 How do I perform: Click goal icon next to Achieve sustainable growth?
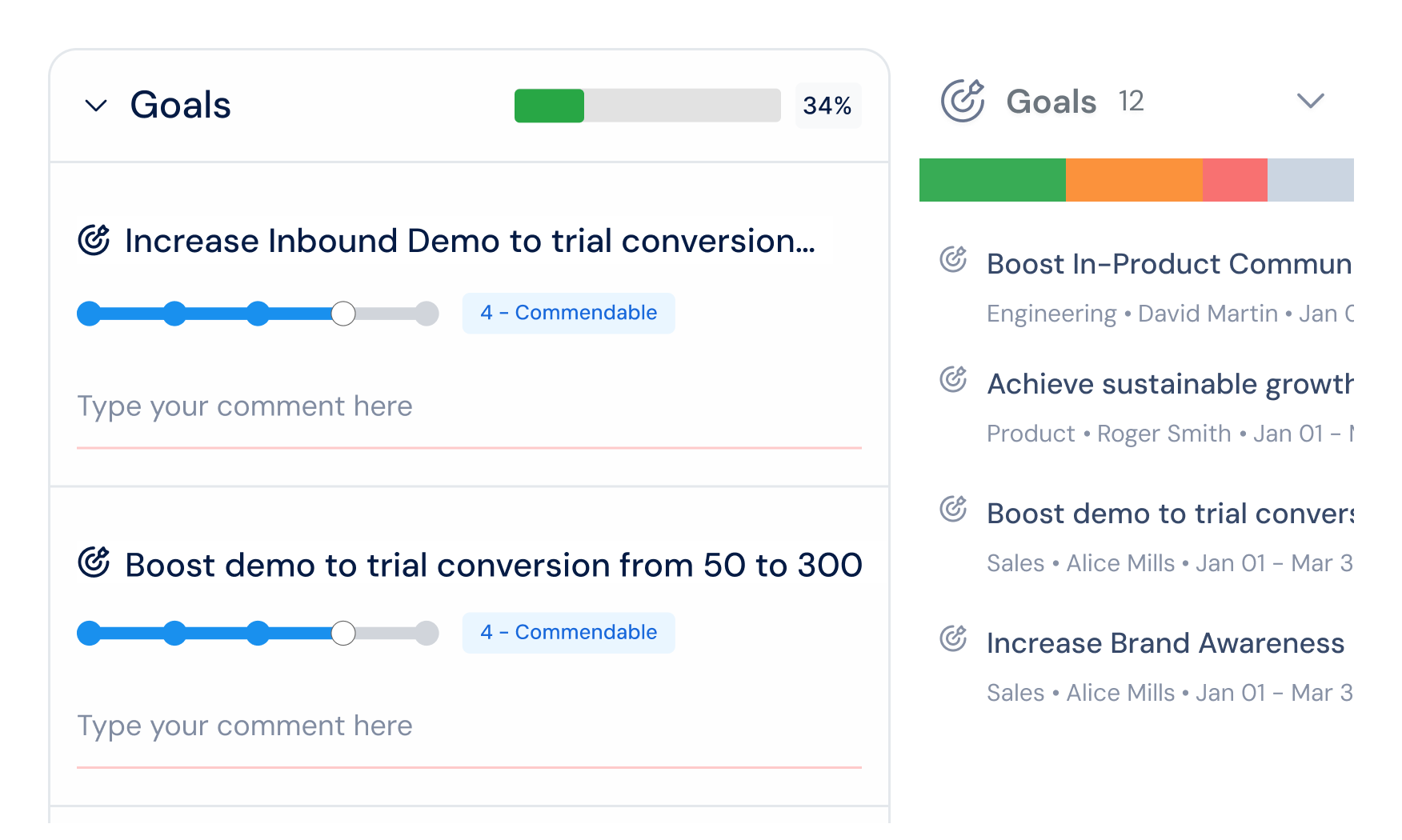pos(953,379)
